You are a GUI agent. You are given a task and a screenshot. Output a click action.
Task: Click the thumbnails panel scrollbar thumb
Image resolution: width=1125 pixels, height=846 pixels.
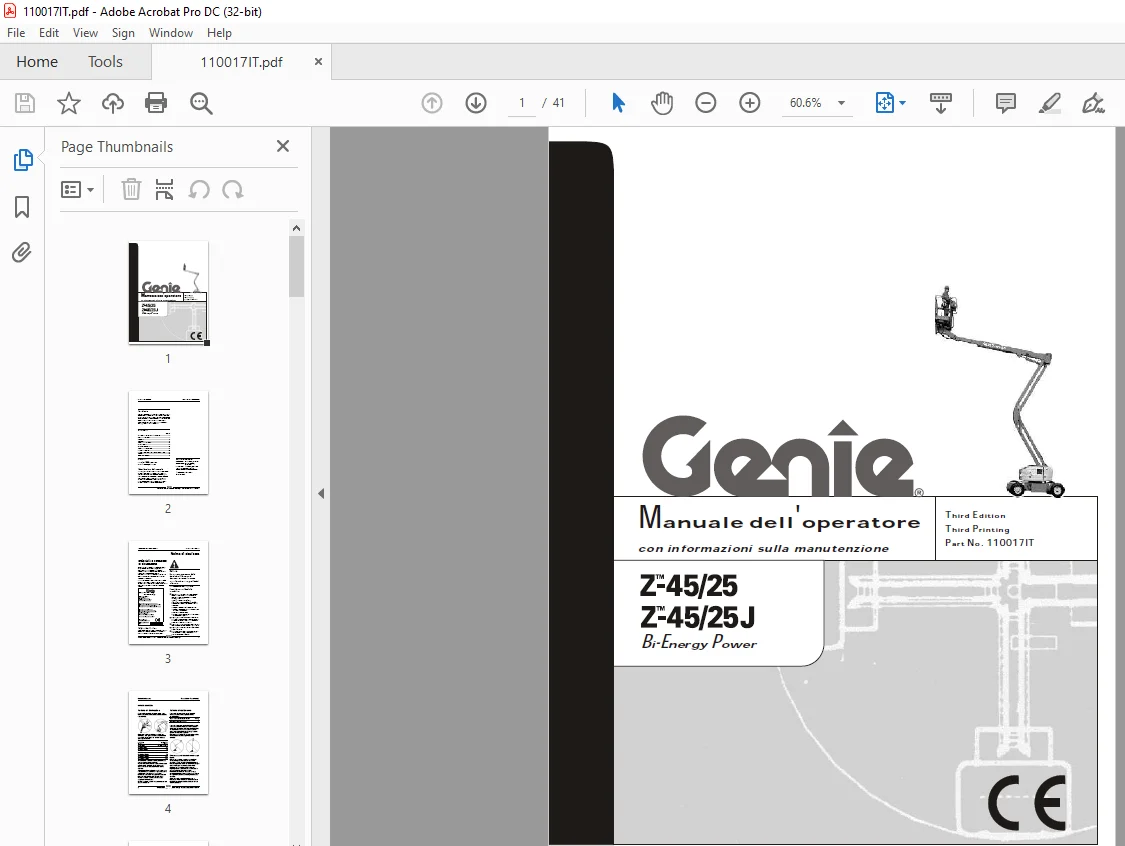[x=296, y=266]
